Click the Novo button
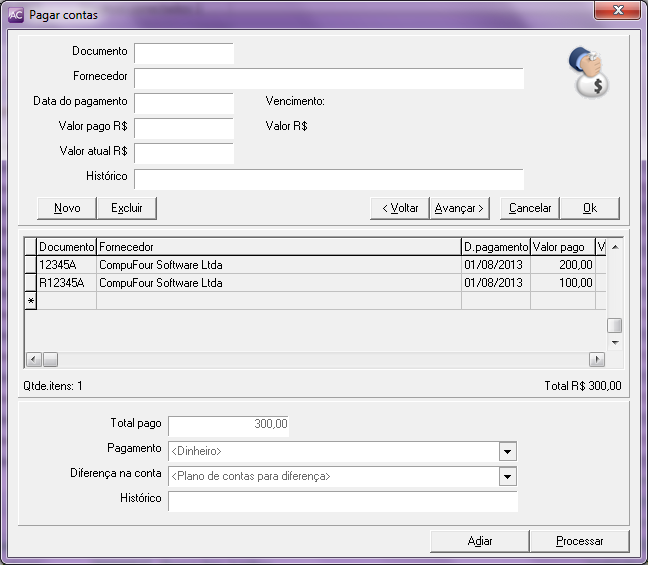The width and height of the screenshot is (648, 575). click(x=67, y=208)
